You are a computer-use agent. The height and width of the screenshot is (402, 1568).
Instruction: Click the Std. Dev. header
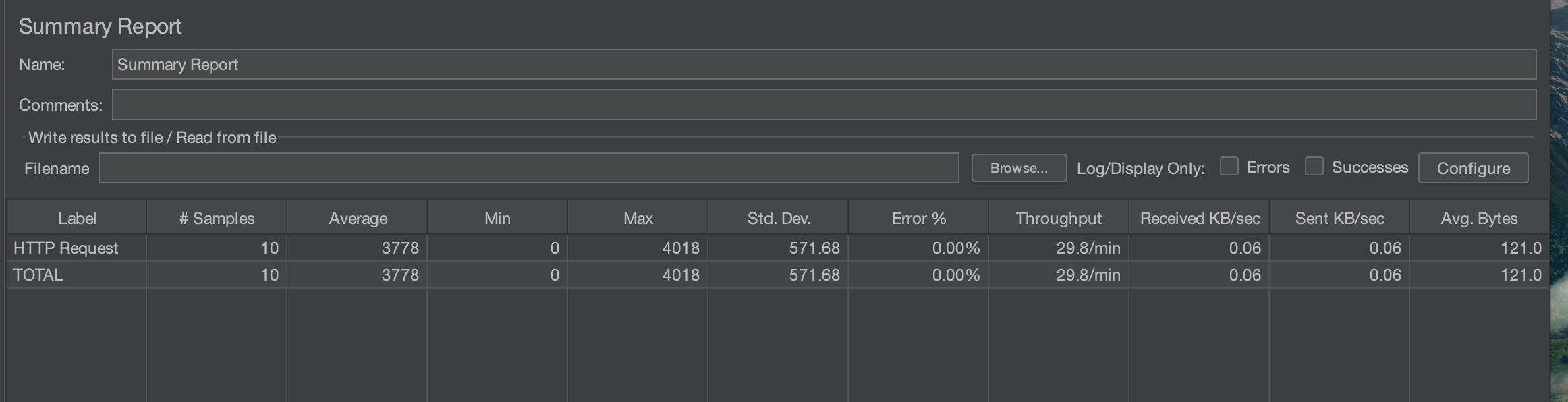click(x=779, y=219)
